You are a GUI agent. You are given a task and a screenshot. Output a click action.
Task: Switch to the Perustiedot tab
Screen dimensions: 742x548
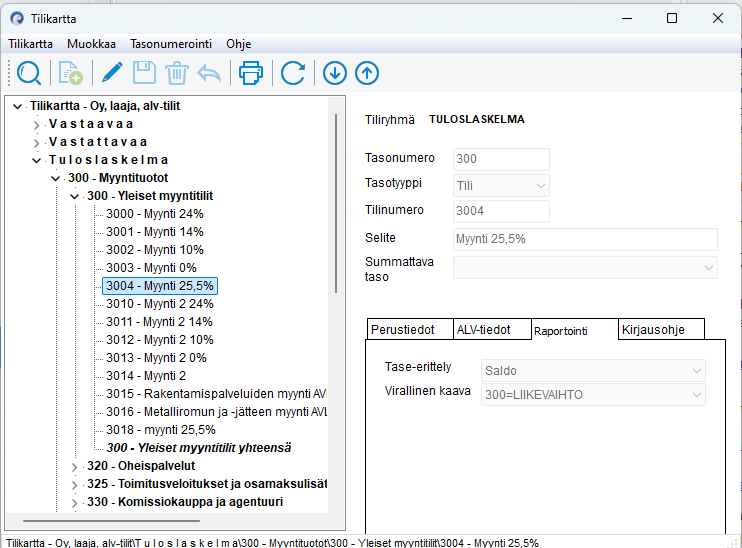(x=410, y=329)
